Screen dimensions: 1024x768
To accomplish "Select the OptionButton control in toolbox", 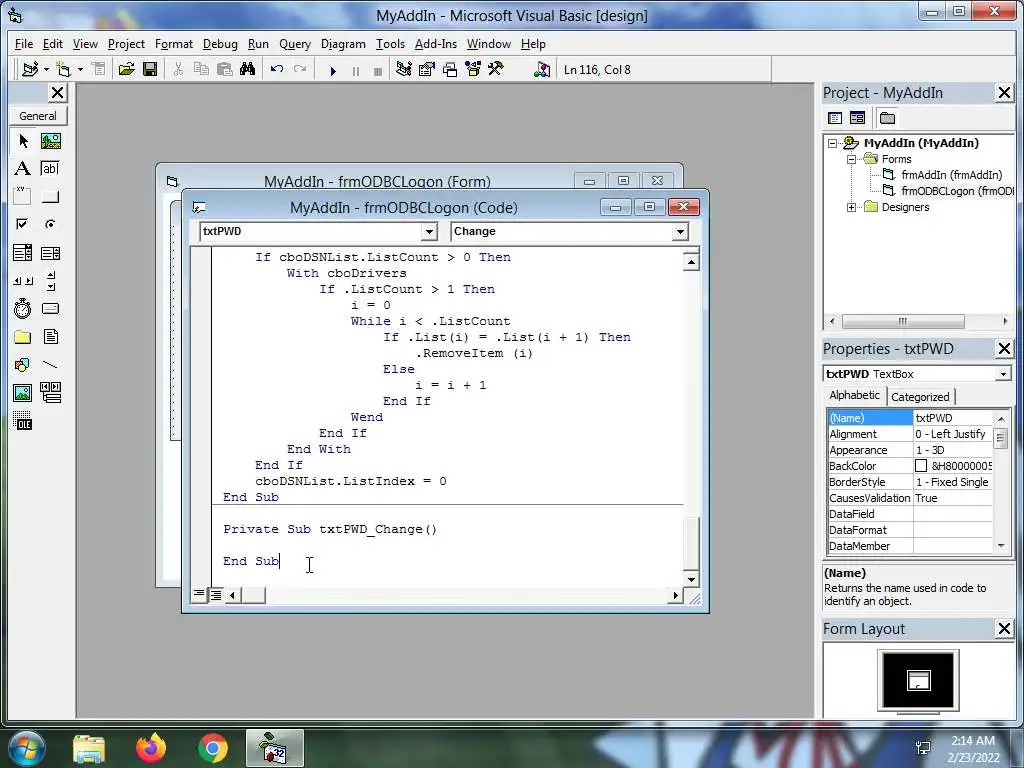I will (x=50, y=224).
